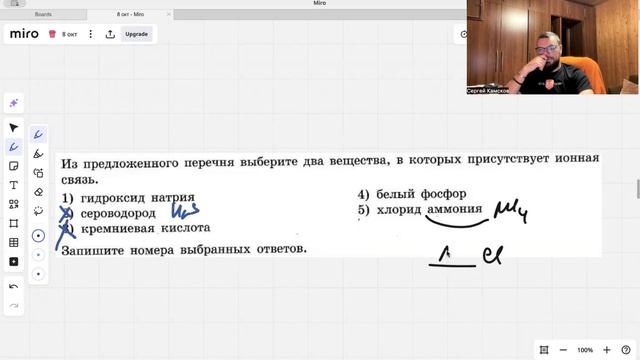Choose the Lasso selection tool
640x360 pixels.
pyautogui.click(x=38, y=211)
